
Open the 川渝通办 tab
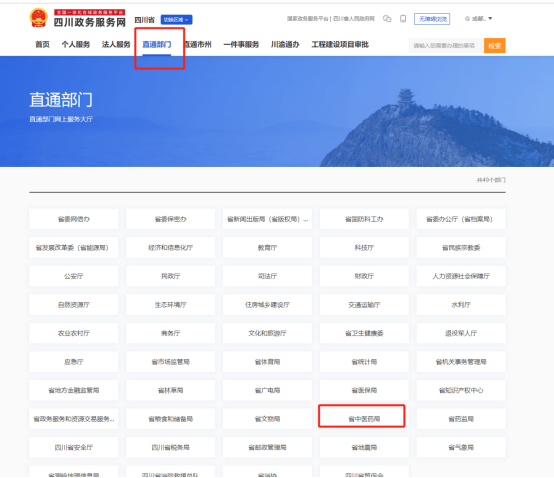pos(285,45)
